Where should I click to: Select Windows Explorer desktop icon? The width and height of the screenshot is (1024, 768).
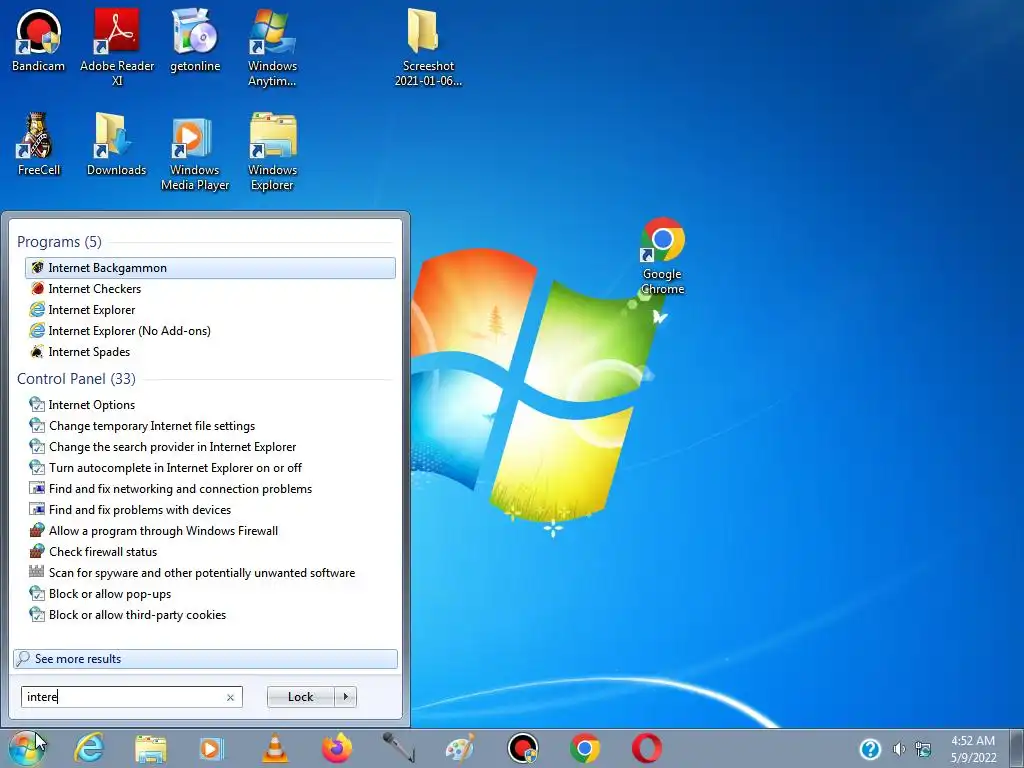(272, 152)
